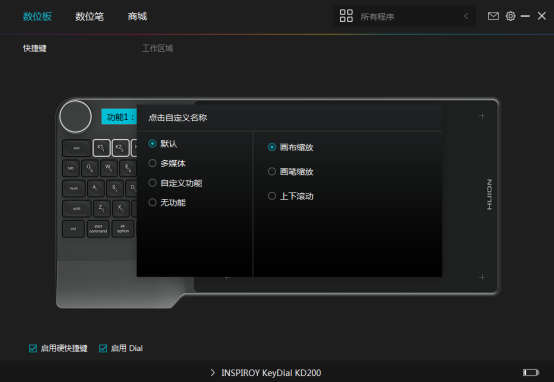Select the E key on keypad

(128, 168)
